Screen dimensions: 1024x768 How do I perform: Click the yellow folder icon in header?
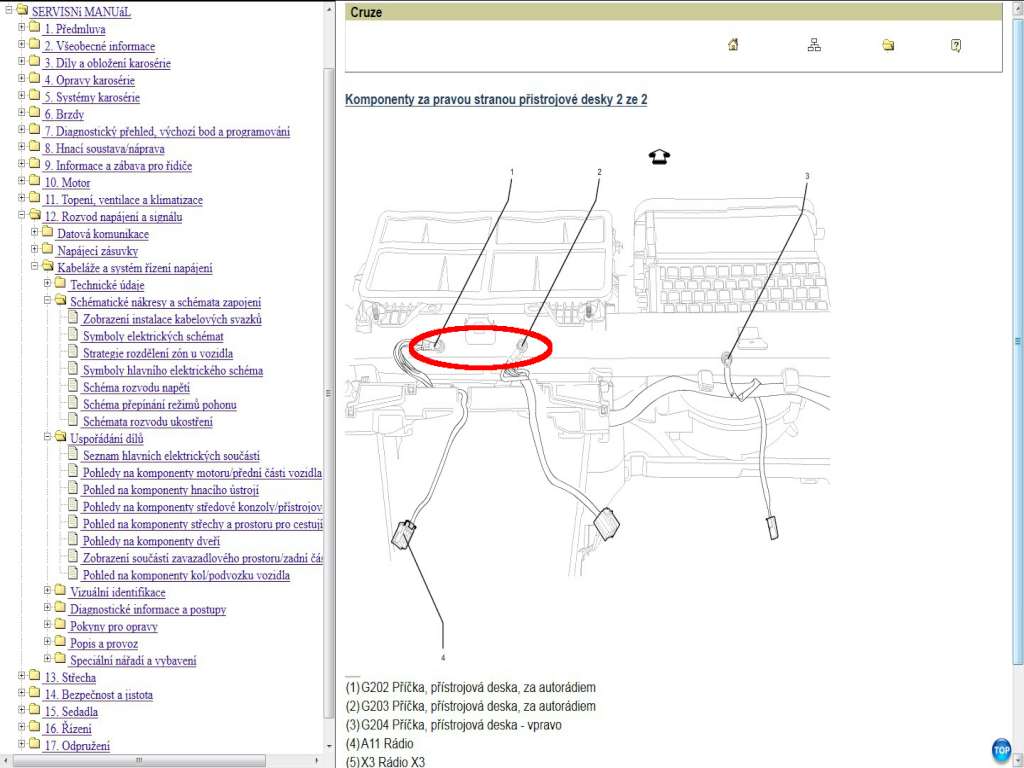click(x=888, y=45)
